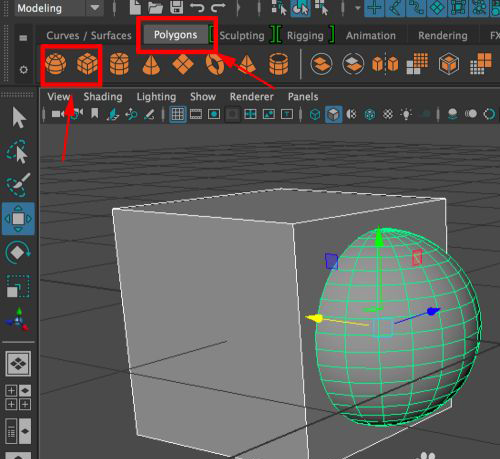Open the viewport Renderer menu
This screenshot has width=500, height=459.
click(x=251, y=97)
